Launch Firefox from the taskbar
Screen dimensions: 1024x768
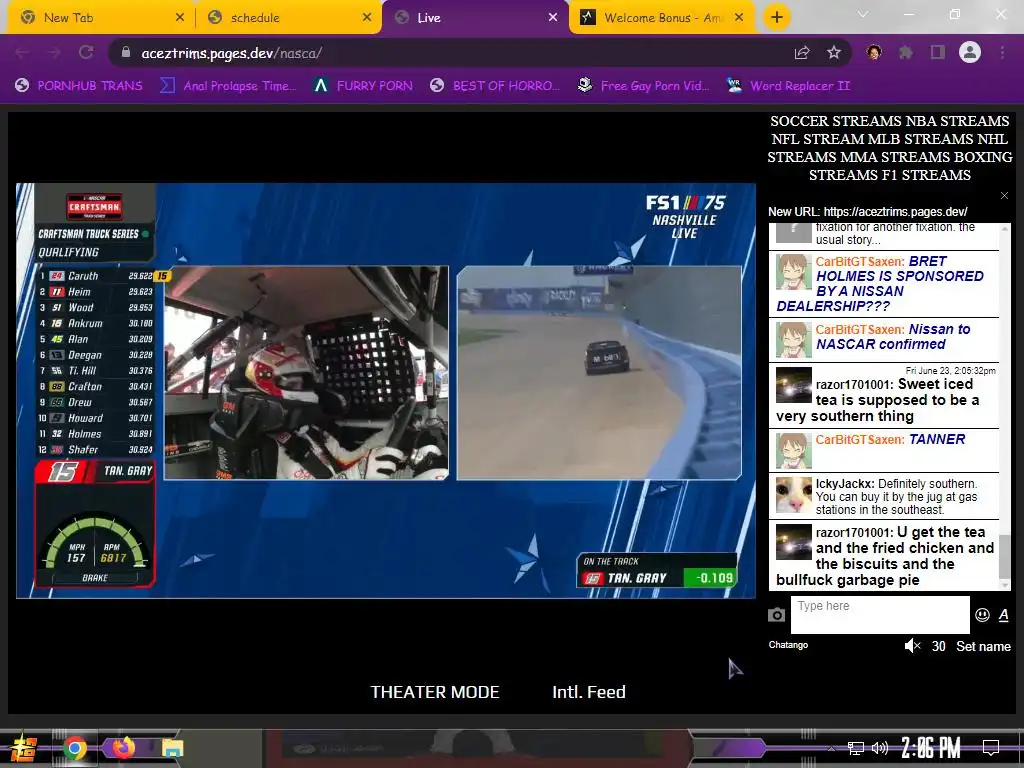pos(122,746)
